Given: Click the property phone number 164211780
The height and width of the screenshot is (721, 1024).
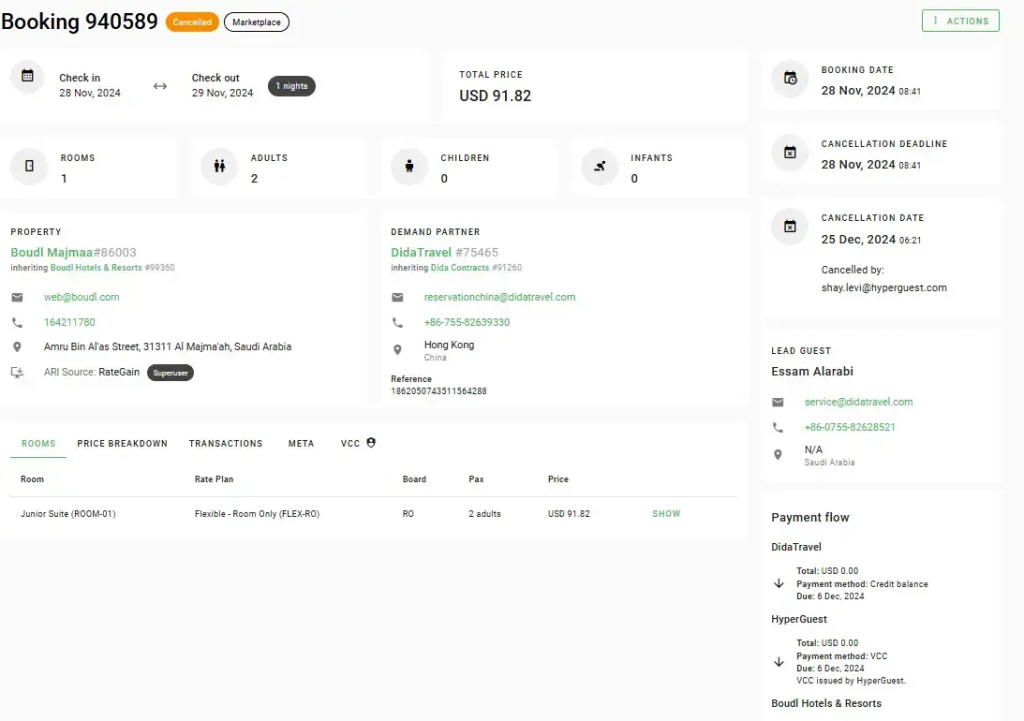Looking at the screenshot, I should click(x=69, y=323).
